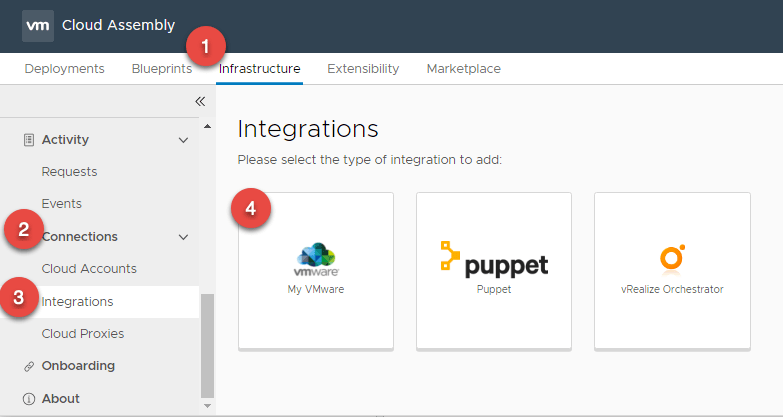Click the sidebar scroll up arrow
The image size is (783, 417).
click(208, 127)
